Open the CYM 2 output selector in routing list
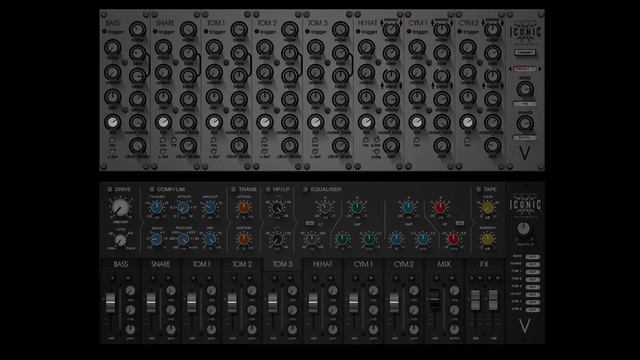 (x=533, y=309)
